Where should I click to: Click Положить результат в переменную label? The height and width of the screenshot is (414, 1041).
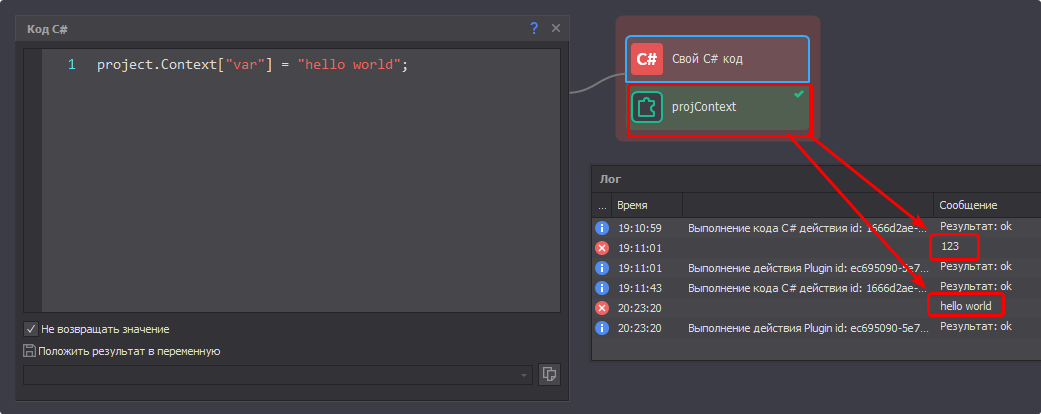coord(130,352)
